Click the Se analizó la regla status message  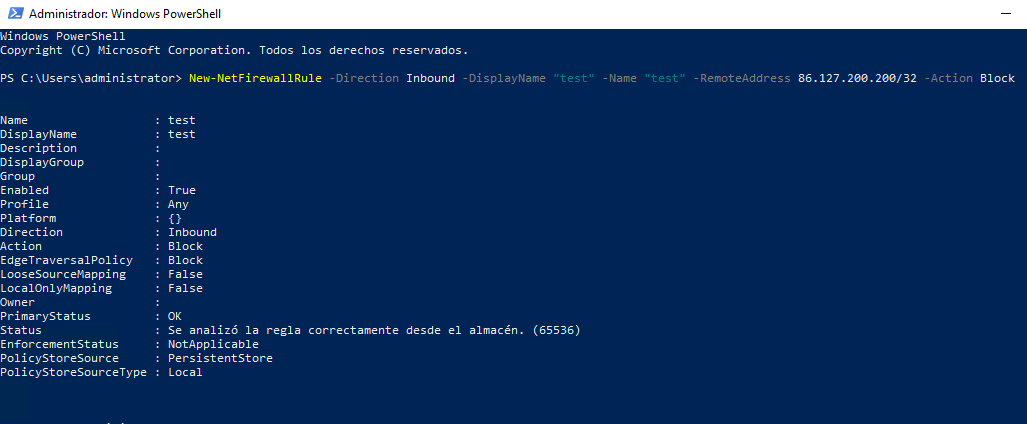tap(374, 330)
